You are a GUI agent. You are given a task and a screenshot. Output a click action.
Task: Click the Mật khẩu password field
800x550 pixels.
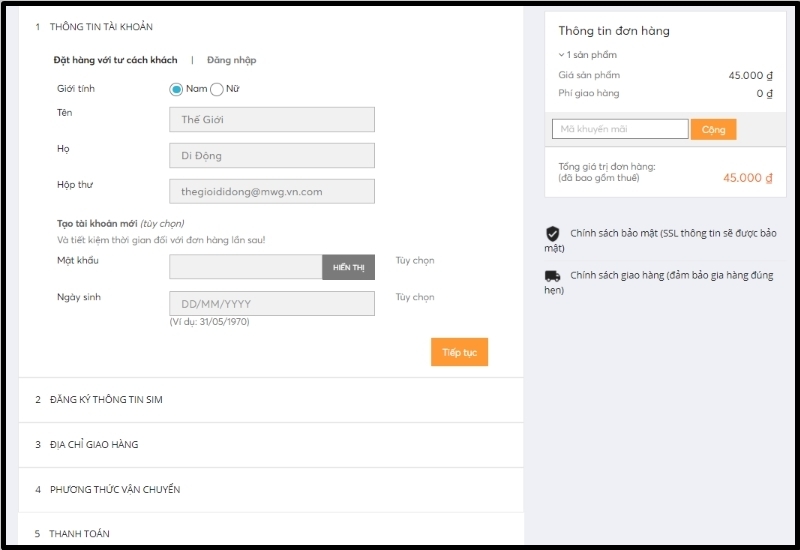pyautogui.click(x=245, y=267)
